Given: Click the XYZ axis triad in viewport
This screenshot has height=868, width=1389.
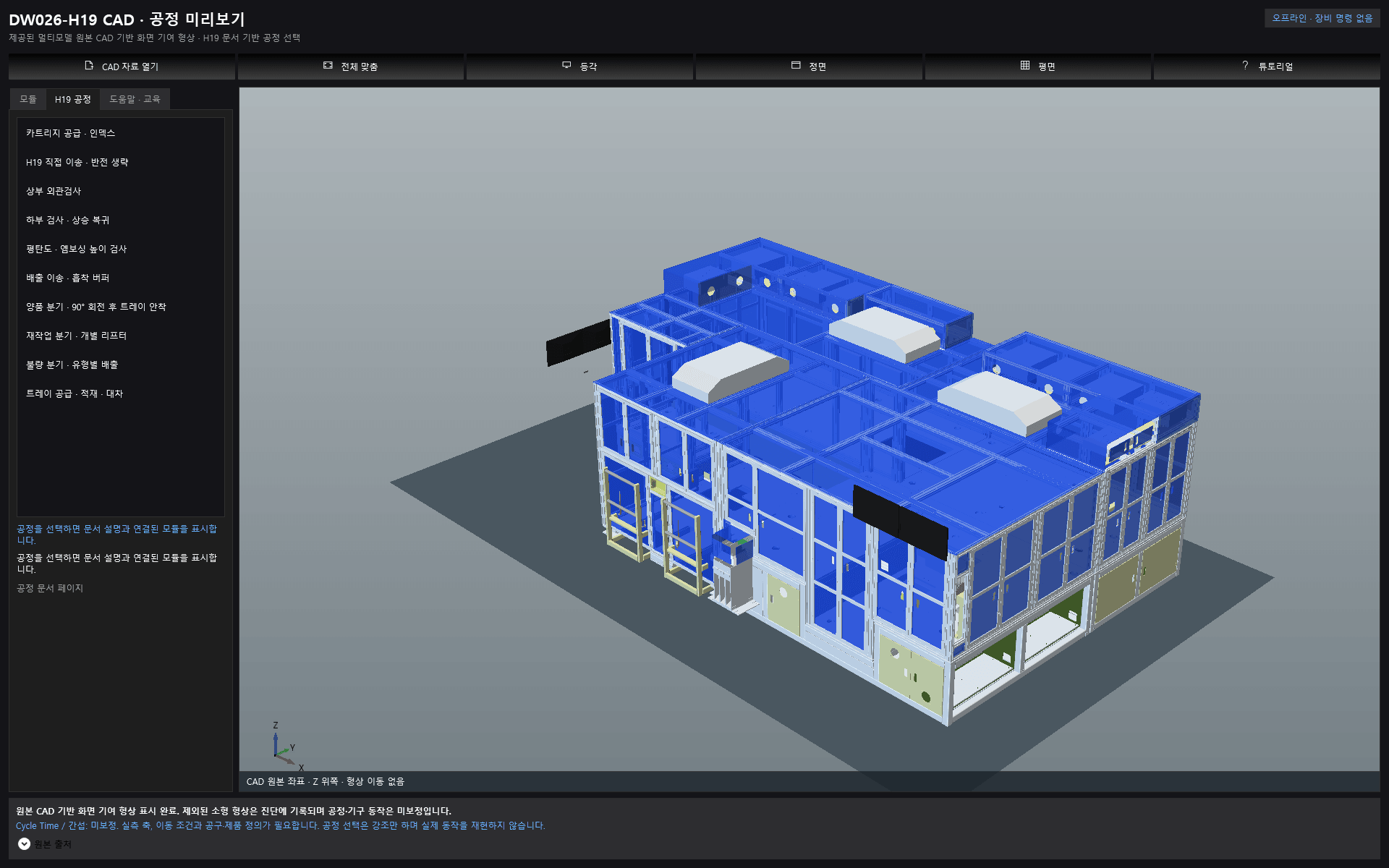Looking at the screenshot, I should tap(287, 745).
